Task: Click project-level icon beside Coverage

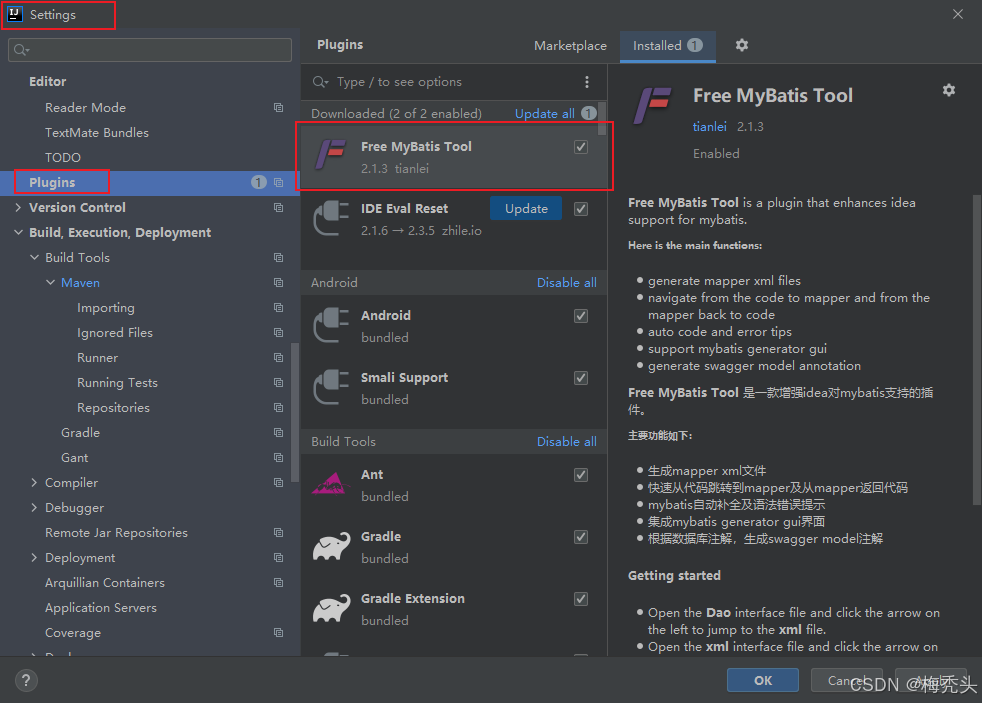Action: [279, 633]
